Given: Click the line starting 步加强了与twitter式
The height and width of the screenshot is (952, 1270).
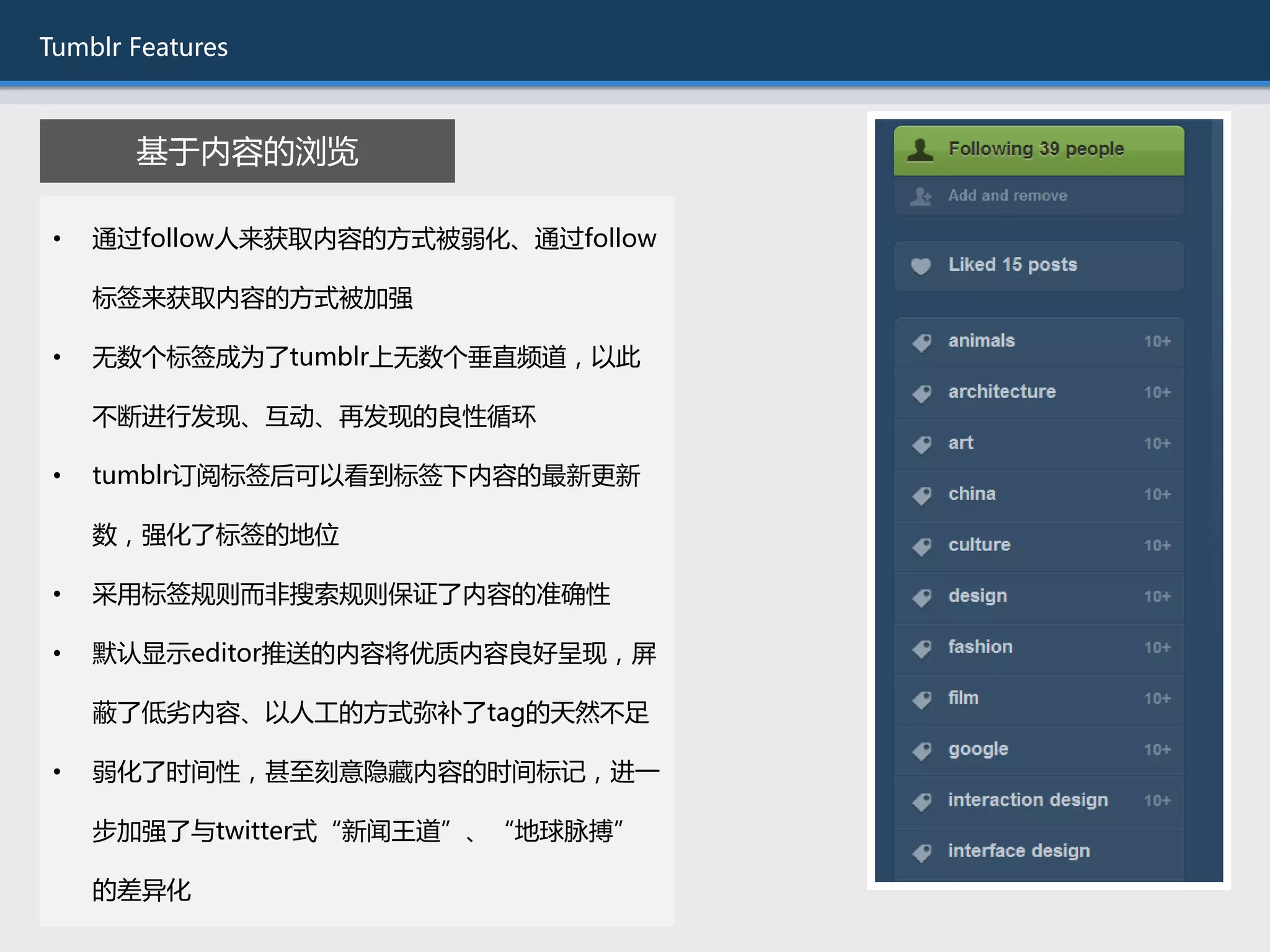Looking at the screenshot, I should [358, 831].
